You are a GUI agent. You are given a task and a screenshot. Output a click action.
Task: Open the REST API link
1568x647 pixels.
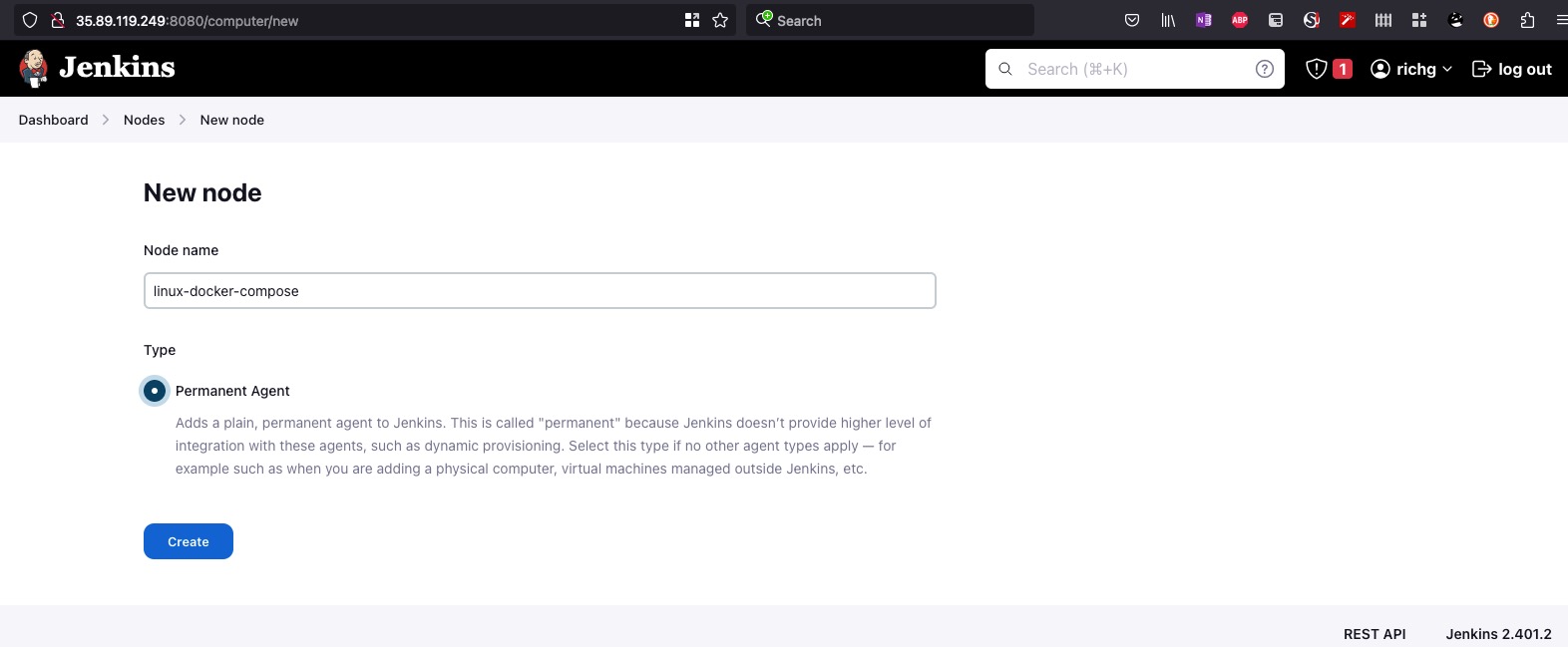pos(1374,634)
